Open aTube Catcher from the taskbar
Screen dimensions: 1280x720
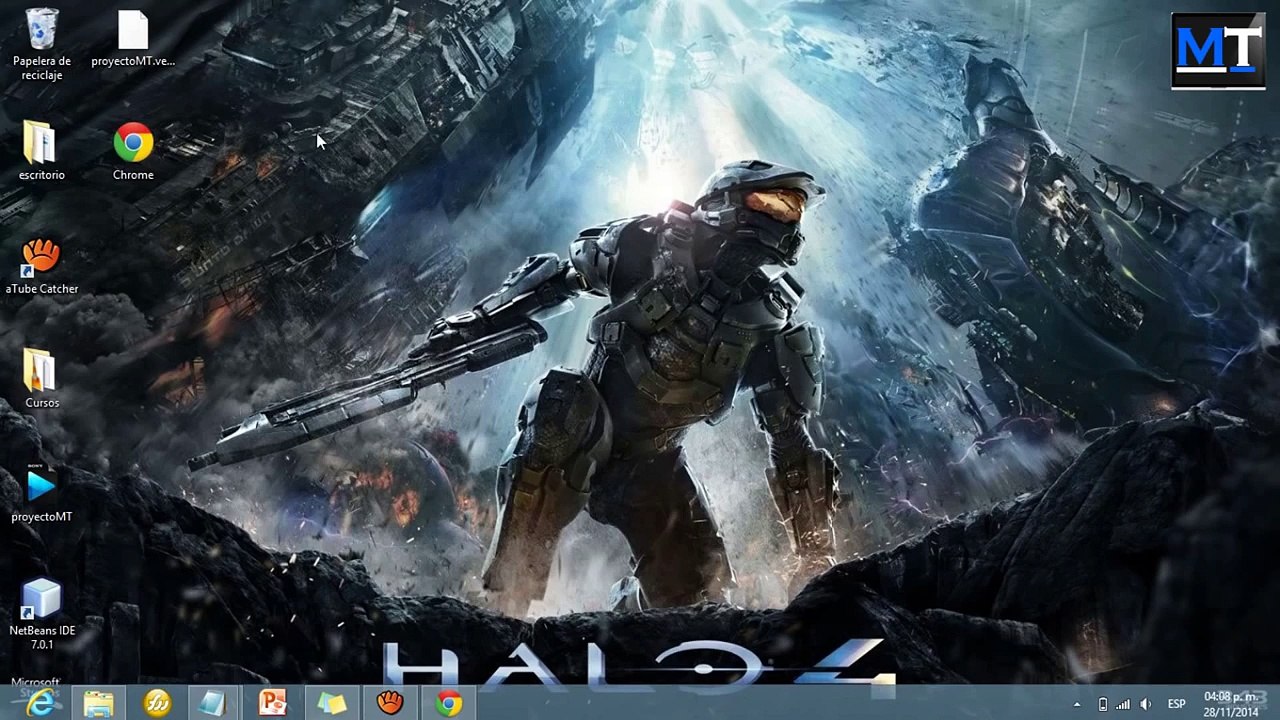click(x=389, y=704)
